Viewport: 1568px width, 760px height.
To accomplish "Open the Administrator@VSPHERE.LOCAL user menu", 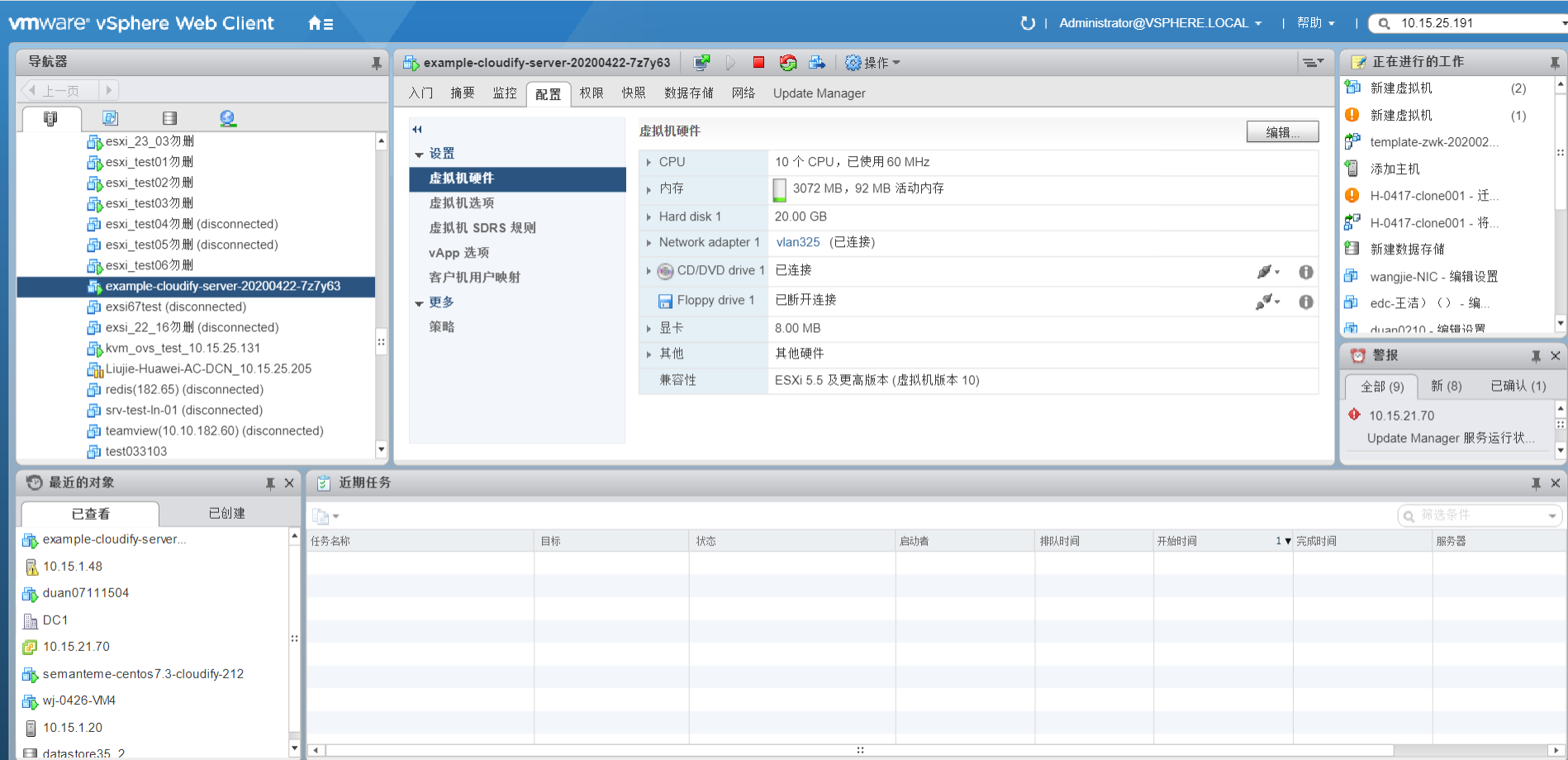I will pyautogui.click(x=1160, y=23).
